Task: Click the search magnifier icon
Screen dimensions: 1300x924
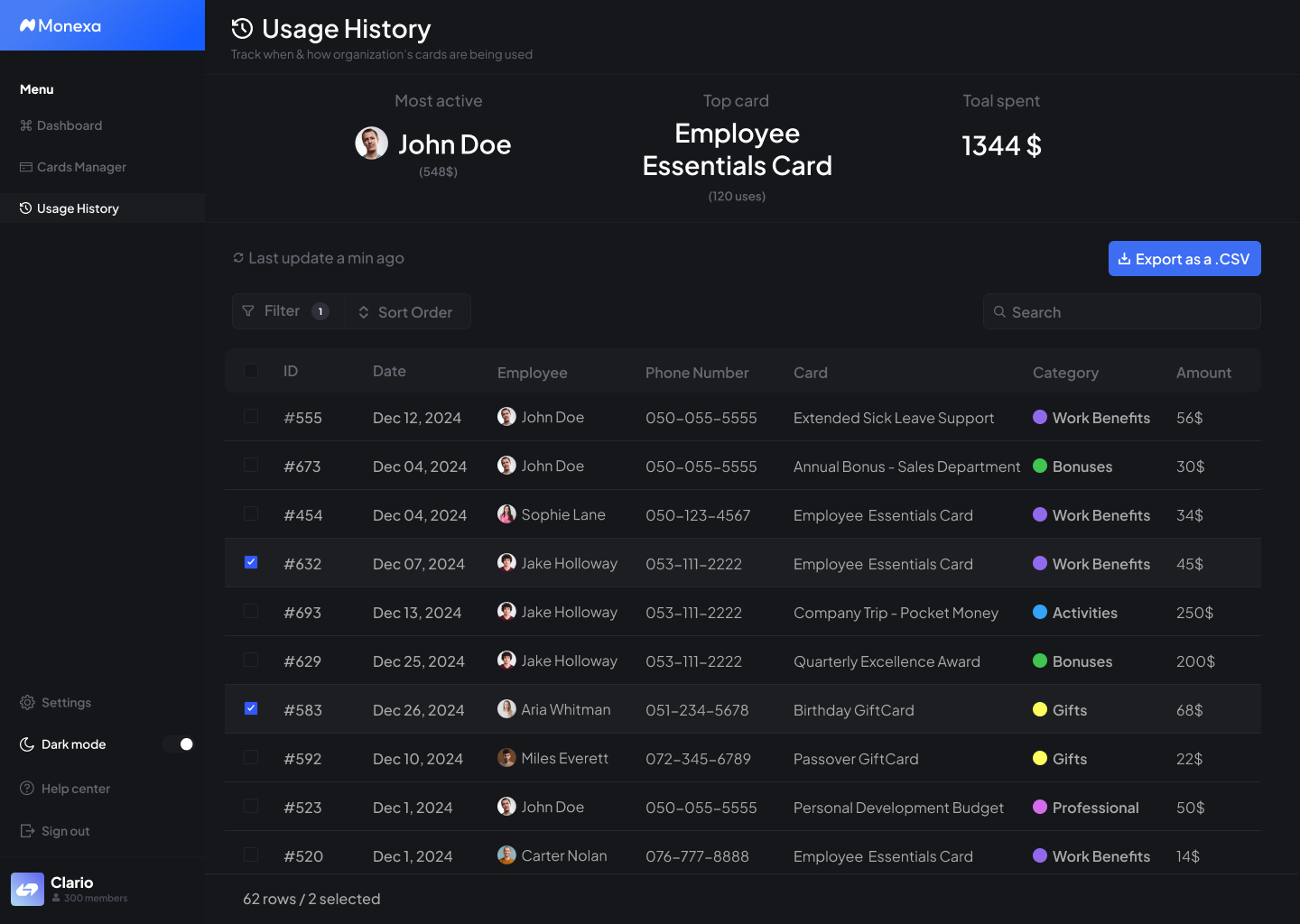Action: coord(999,311)
